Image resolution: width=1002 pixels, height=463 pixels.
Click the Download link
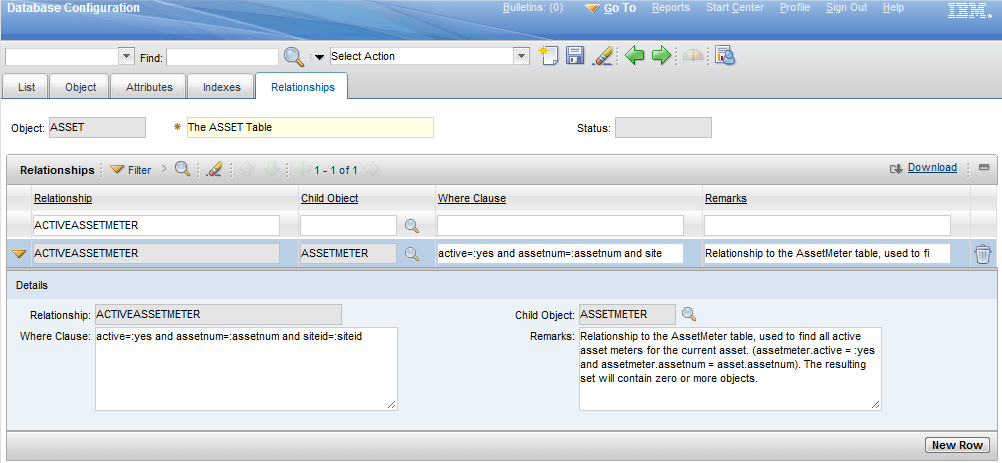(932, 167)
